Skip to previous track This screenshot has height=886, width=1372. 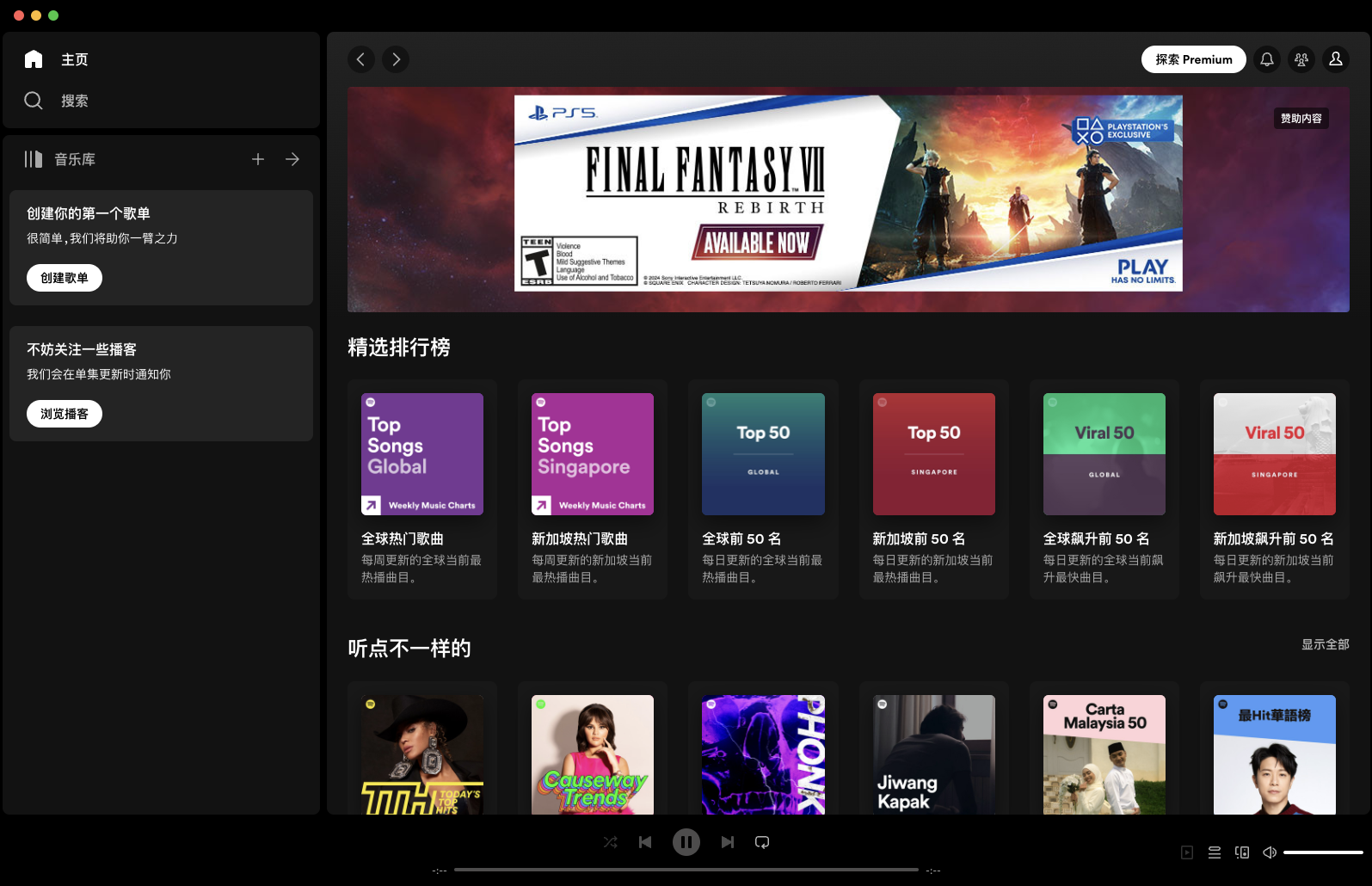[645, 842]
